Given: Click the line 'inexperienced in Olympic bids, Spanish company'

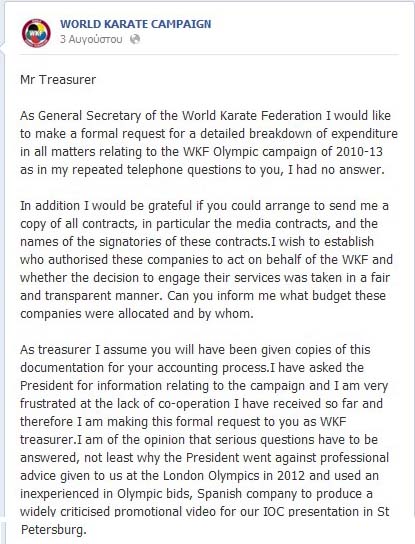Looking at the screenshot, I should point(196,494).
